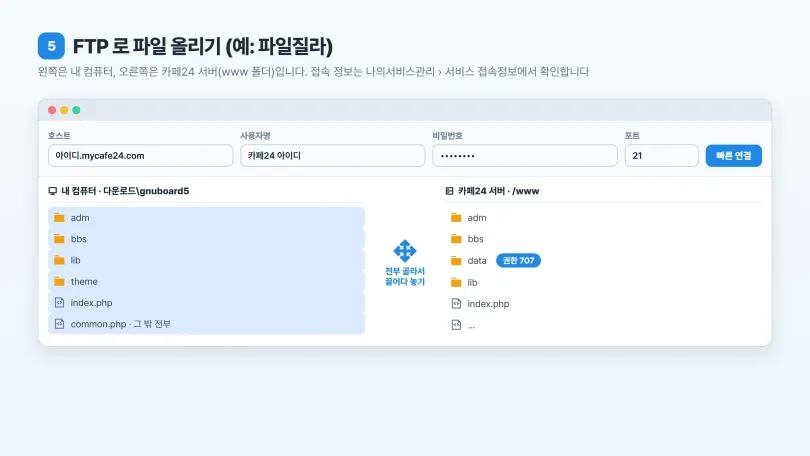
Task: Select 'lib' folder name on server pane
Action: tap(472, 282)
